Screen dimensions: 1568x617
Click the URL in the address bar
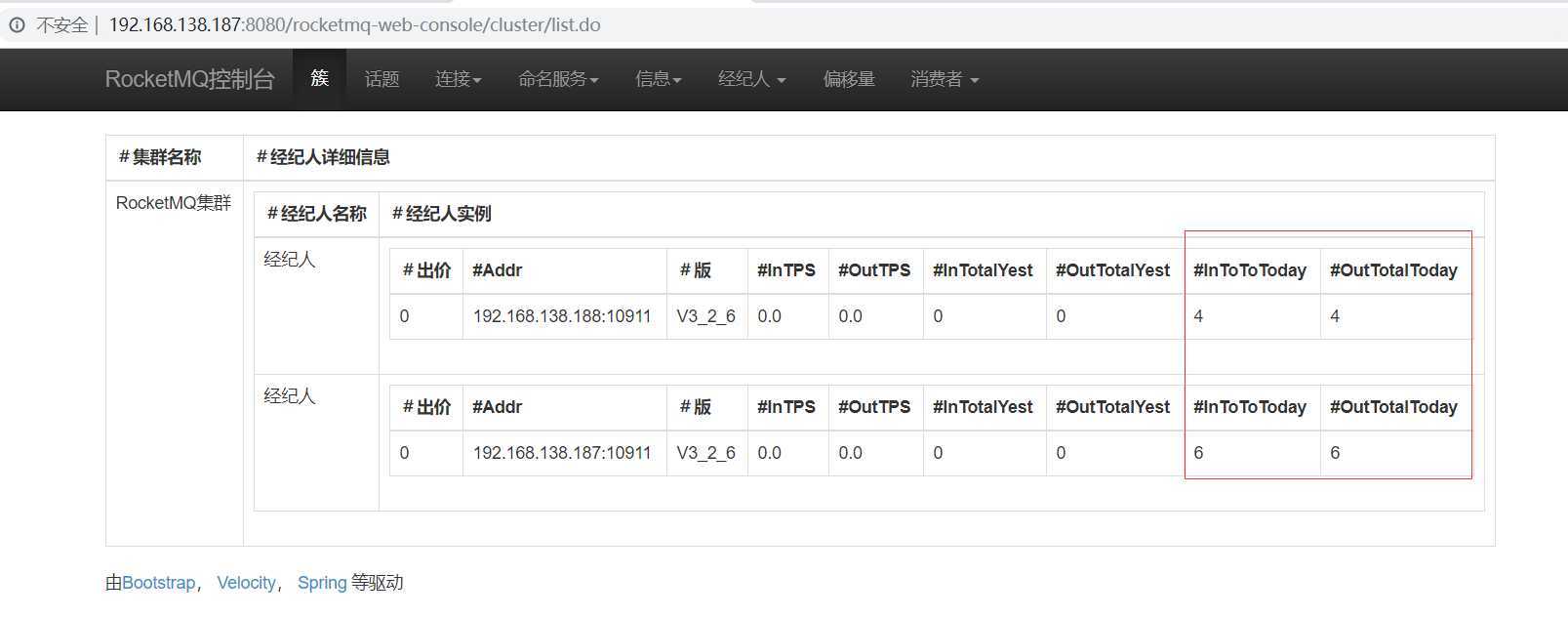[354, 25]
